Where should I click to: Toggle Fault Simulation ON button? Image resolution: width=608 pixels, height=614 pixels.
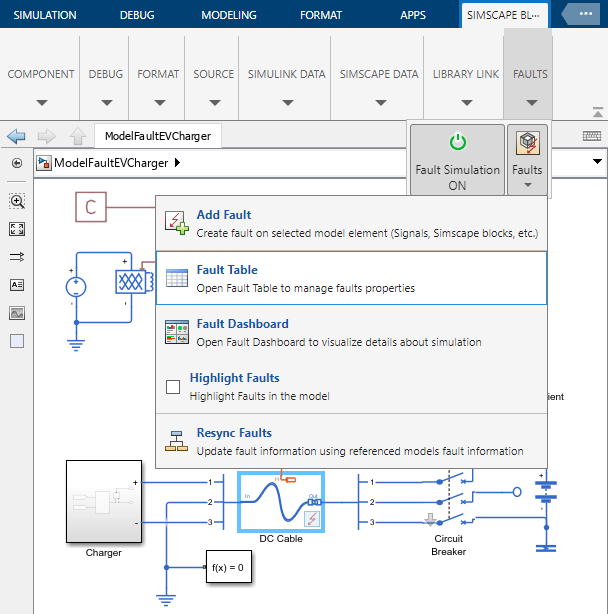click(457, 159)
